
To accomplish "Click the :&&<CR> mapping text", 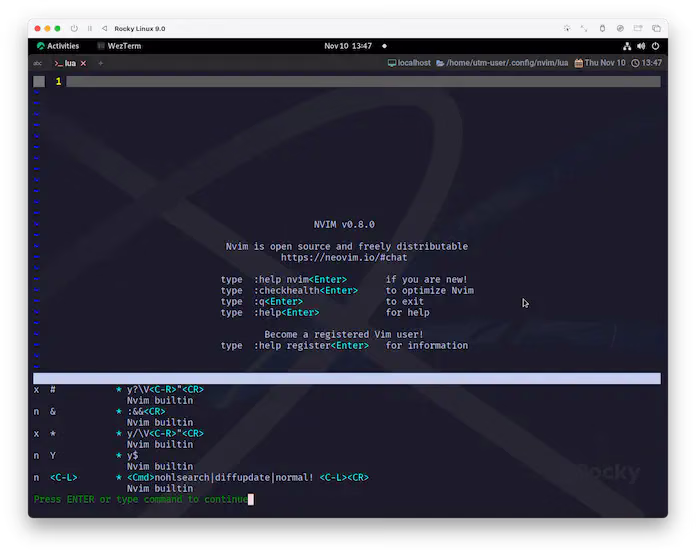I will [146, 412].
